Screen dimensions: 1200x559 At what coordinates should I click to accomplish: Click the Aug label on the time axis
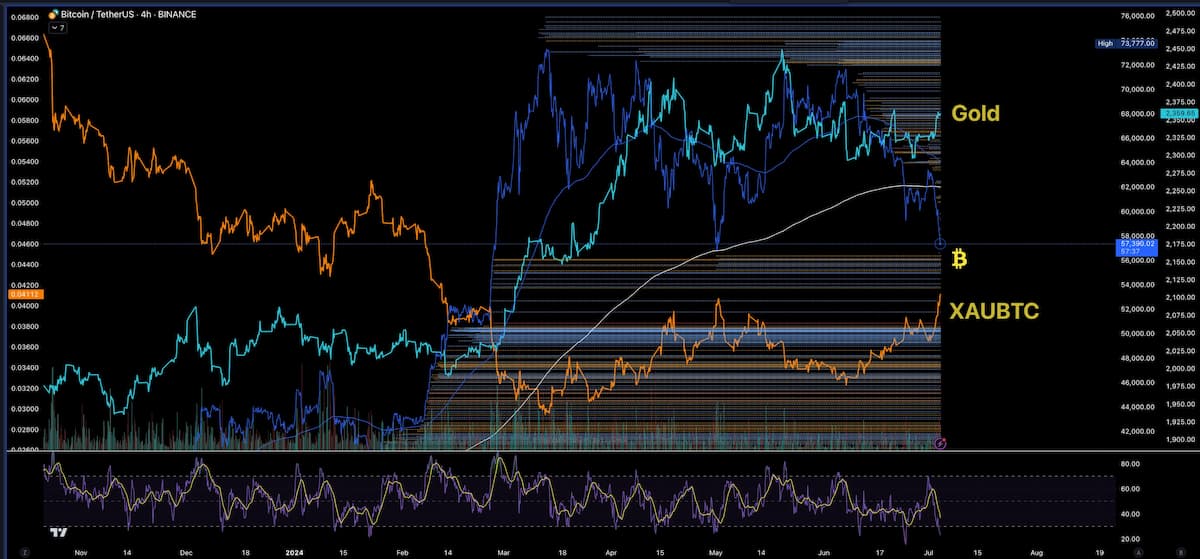tap(1035, 551)
